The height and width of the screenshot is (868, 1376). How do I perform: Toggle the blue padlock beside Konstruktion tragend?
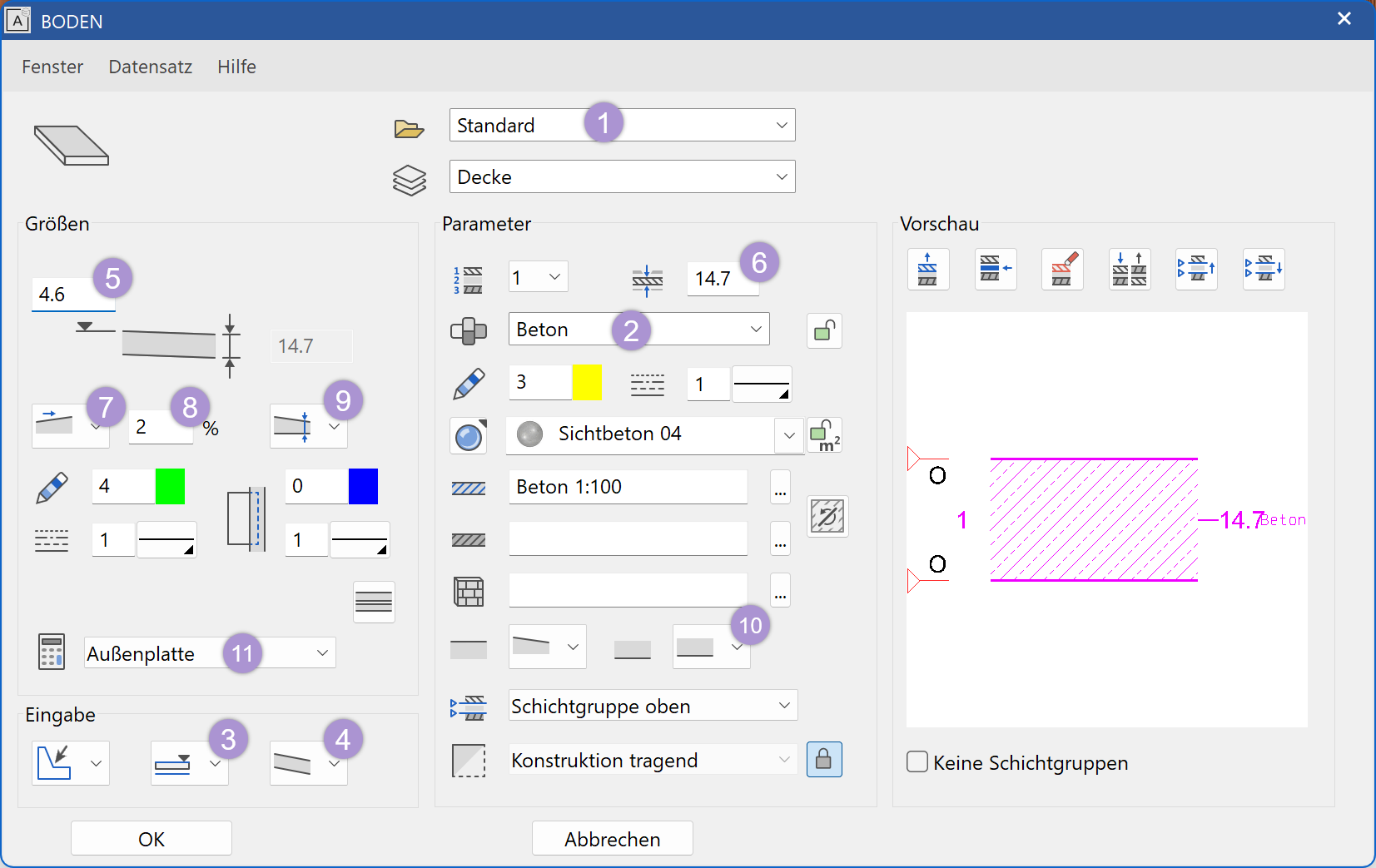(x=824, y=759)
